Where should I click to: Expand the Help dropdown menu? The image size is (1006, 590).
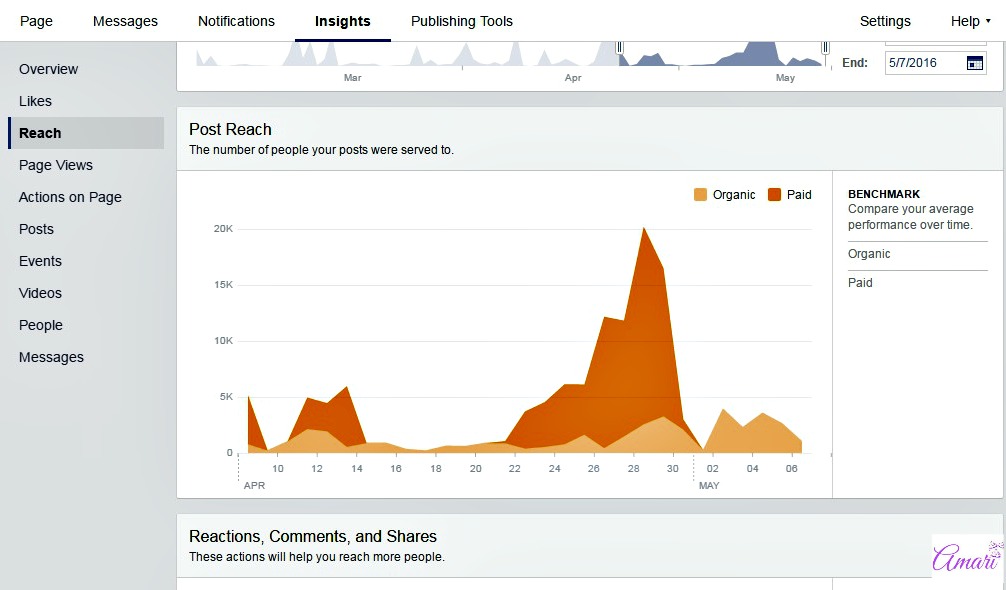coord(970,21)
